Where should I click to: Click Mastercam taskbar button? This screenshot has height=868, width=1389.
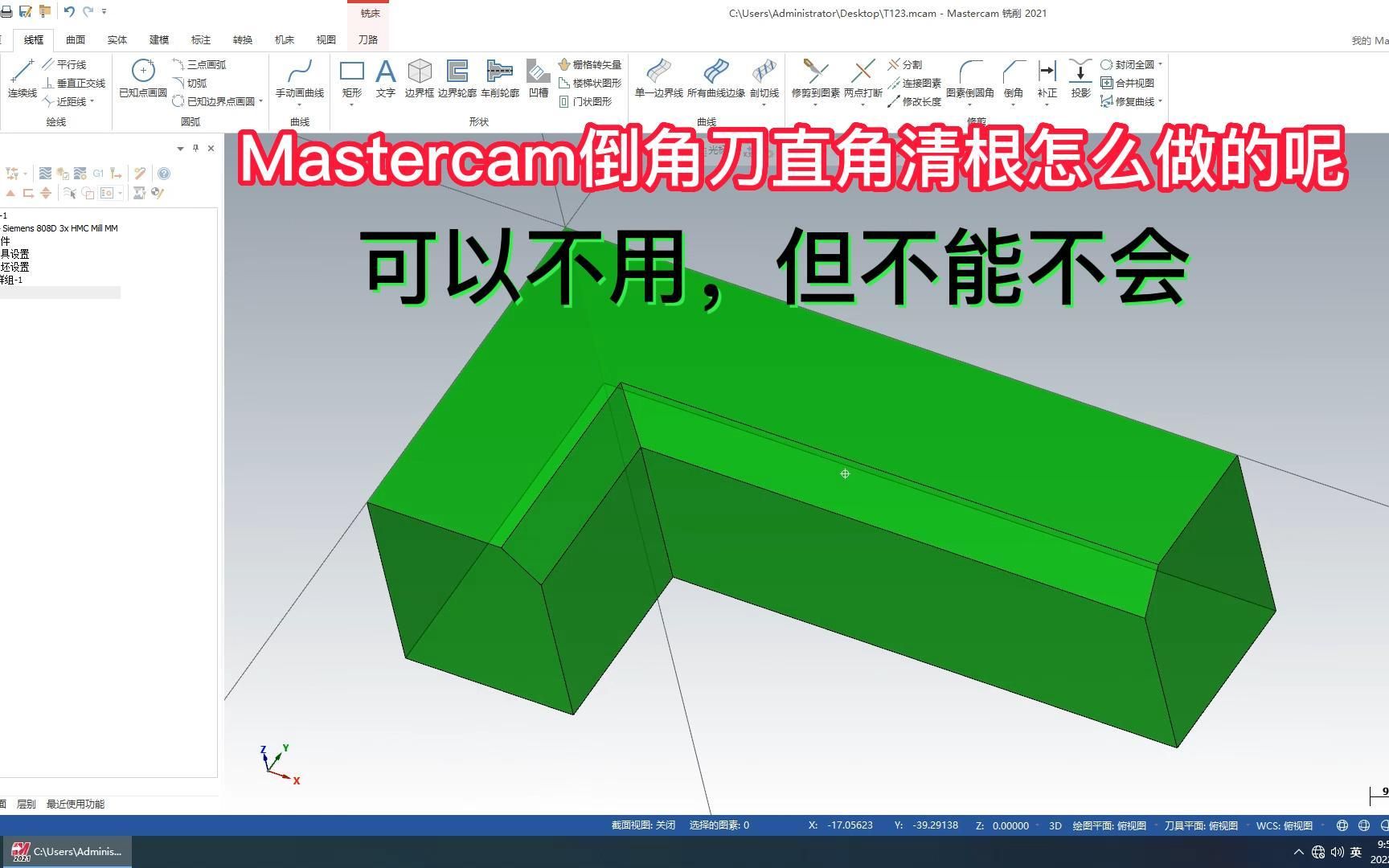tap(66, 852)
